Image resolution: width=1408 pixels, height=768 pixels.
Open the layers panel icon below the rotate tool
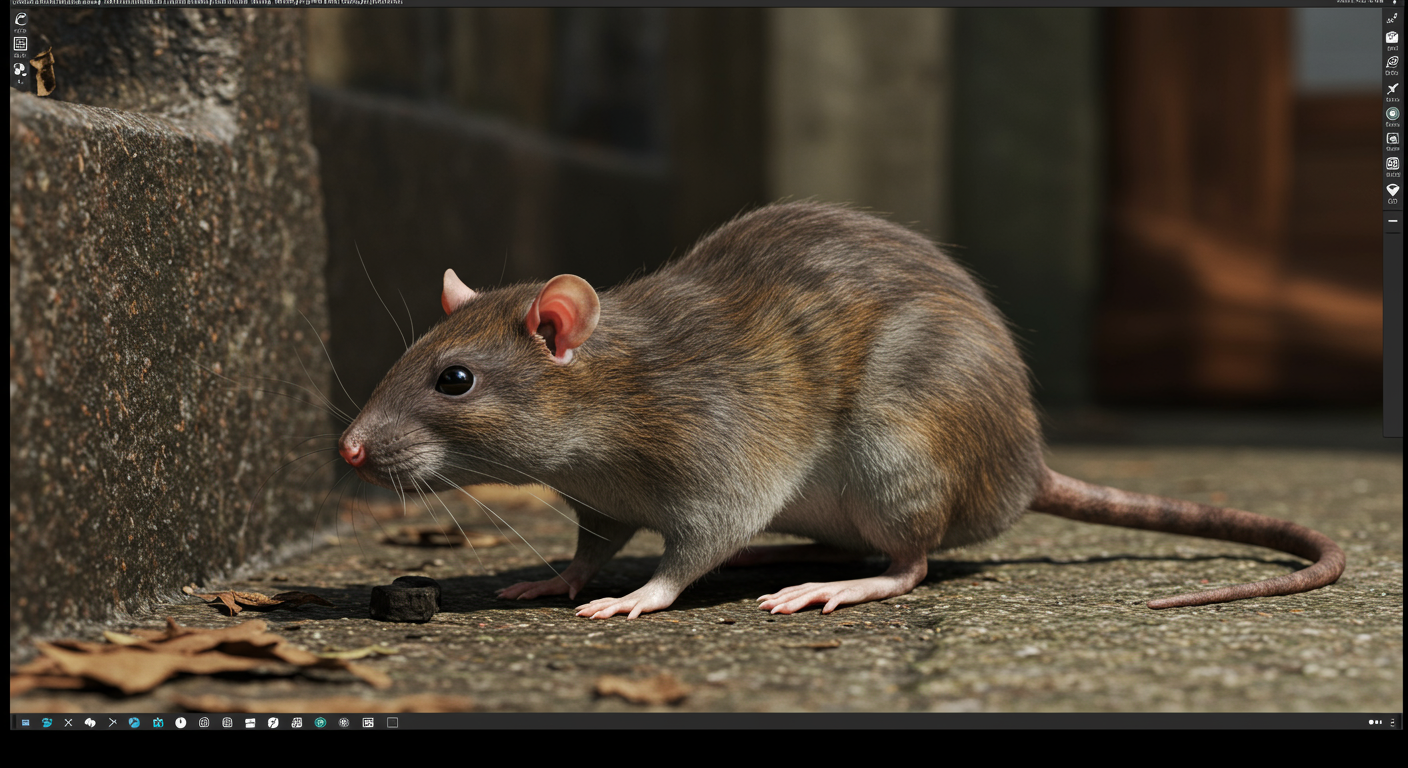(x=20, y=43)
